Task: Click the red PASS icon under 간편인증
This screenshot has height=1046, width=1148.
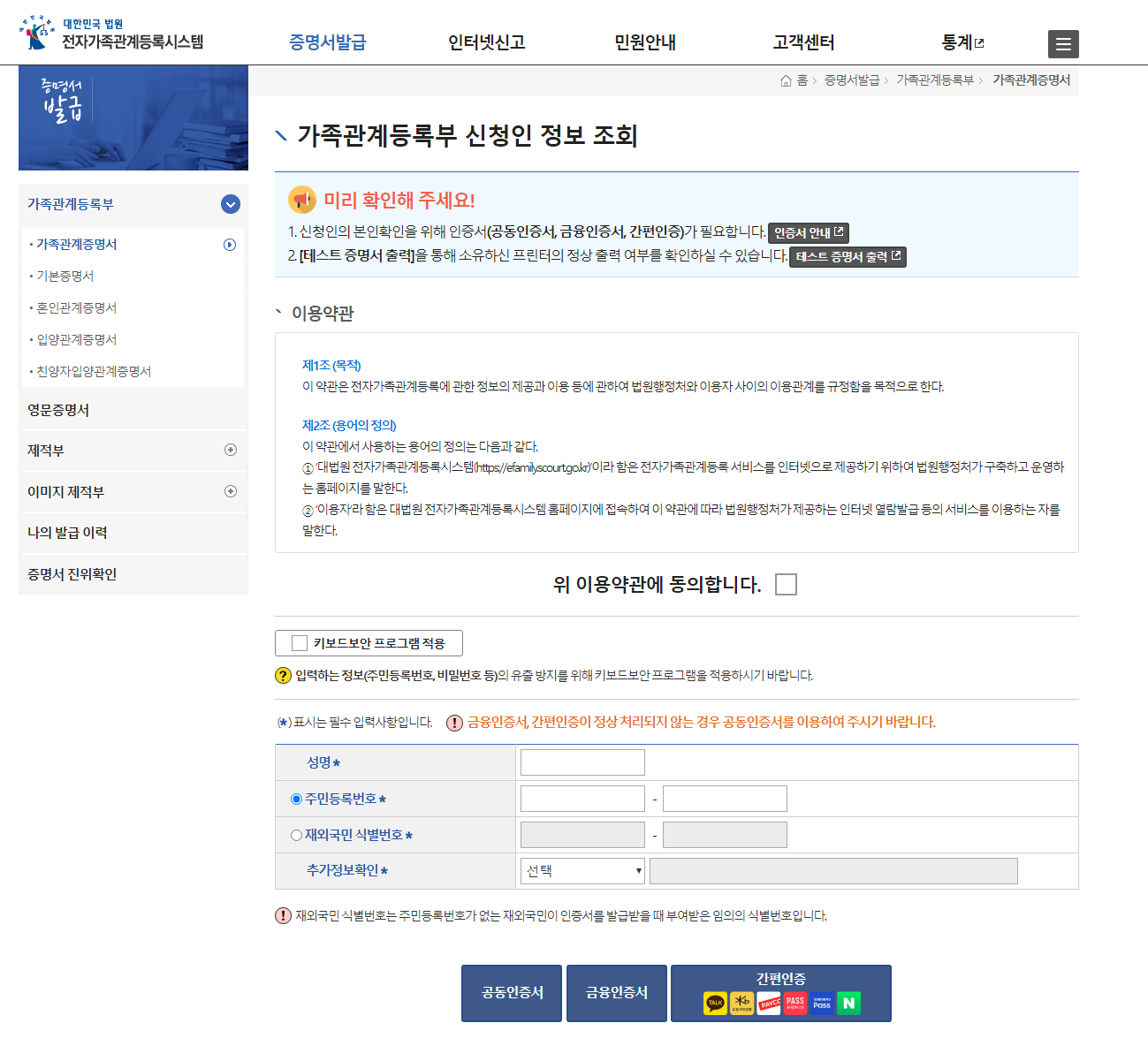Action: 795,1004
